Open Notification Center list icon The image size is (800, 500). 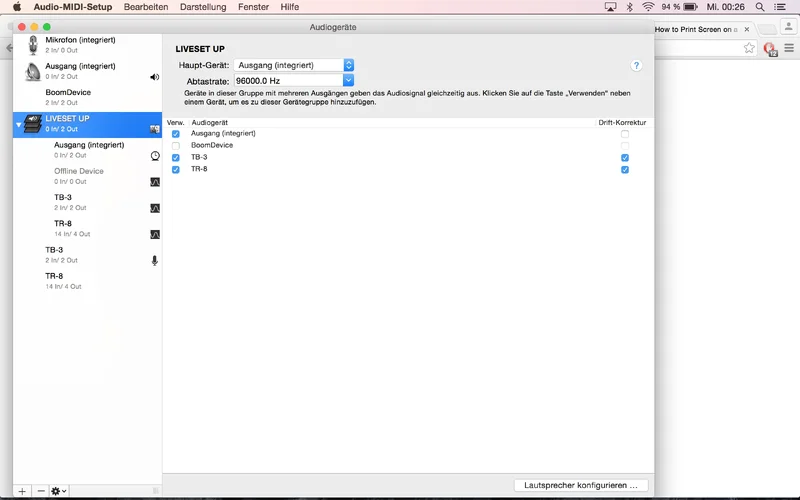tap(780, 7)
